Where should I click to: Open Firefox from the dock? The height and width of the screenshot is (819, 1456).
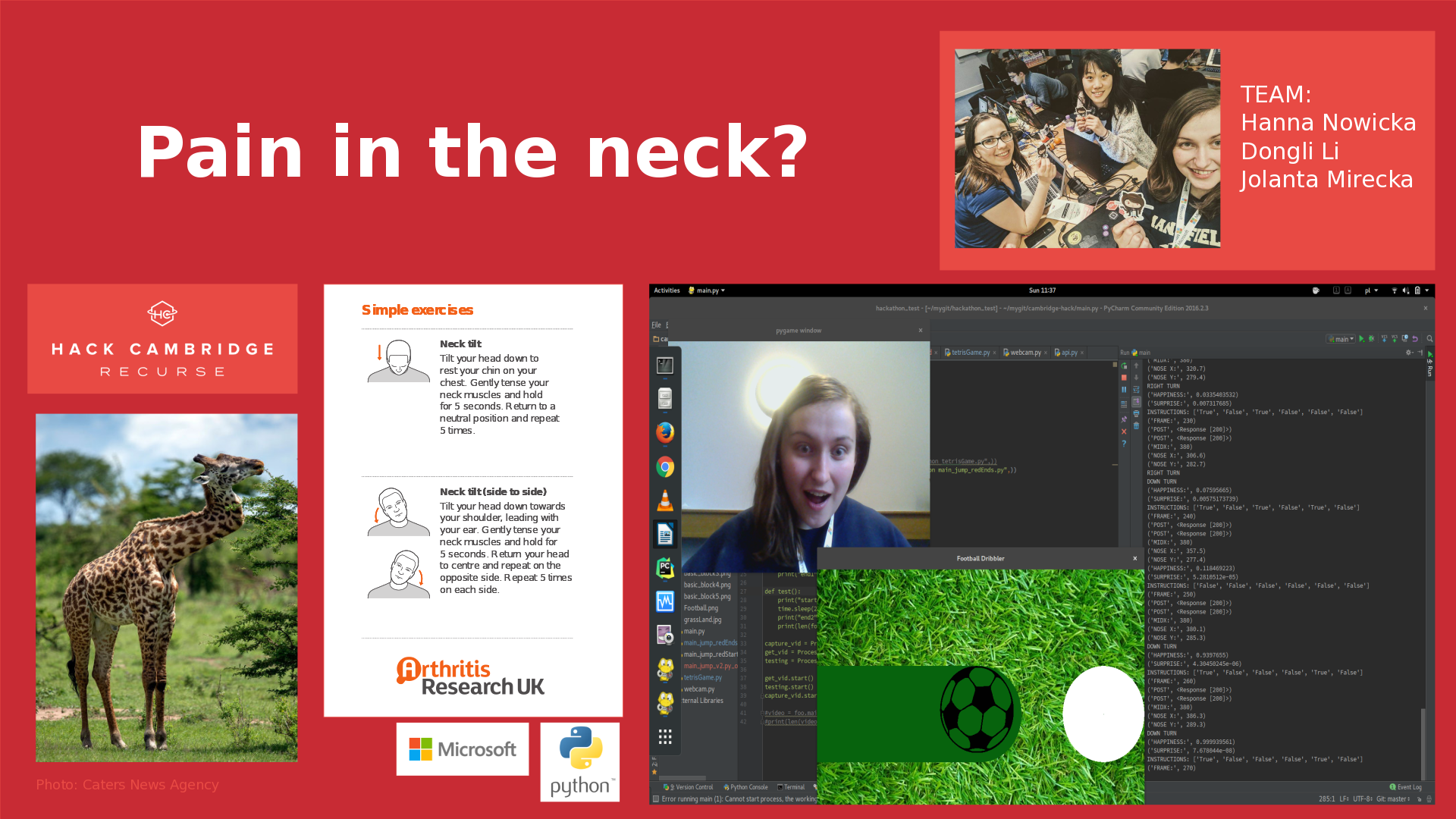pos(665,432)
